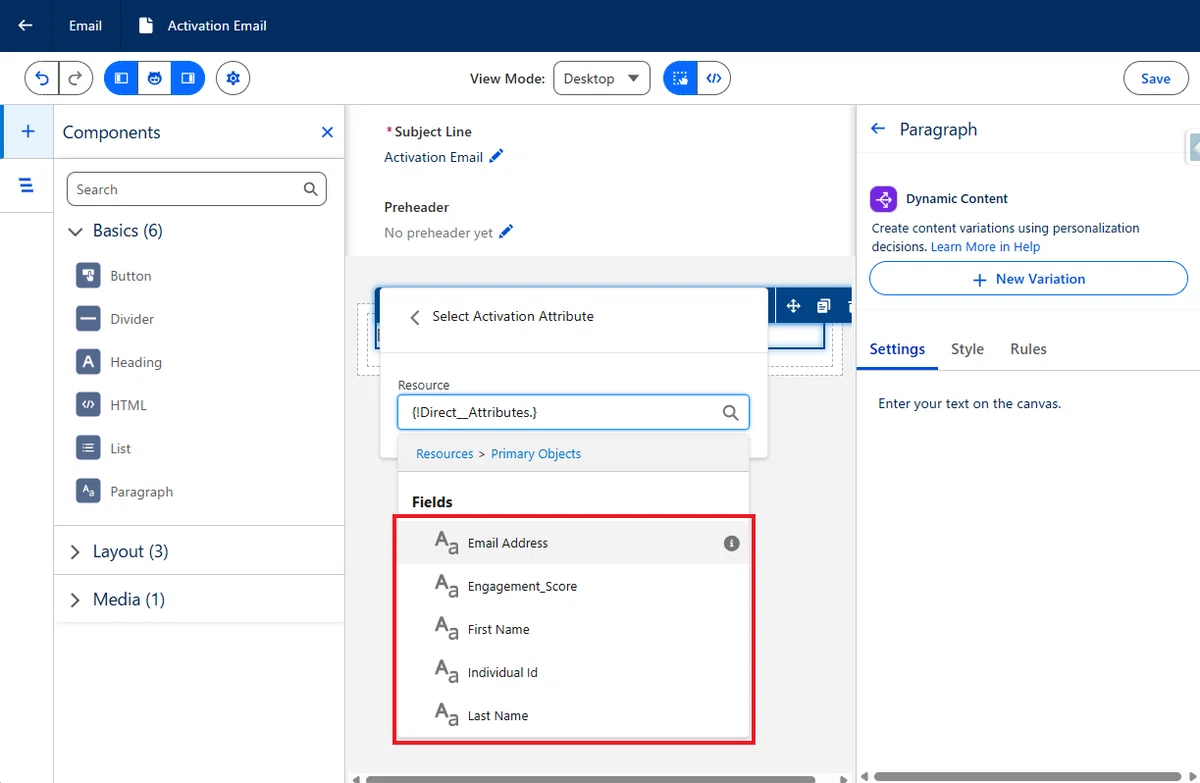Edit the Subject Line pencil icon

click(496, 156)
